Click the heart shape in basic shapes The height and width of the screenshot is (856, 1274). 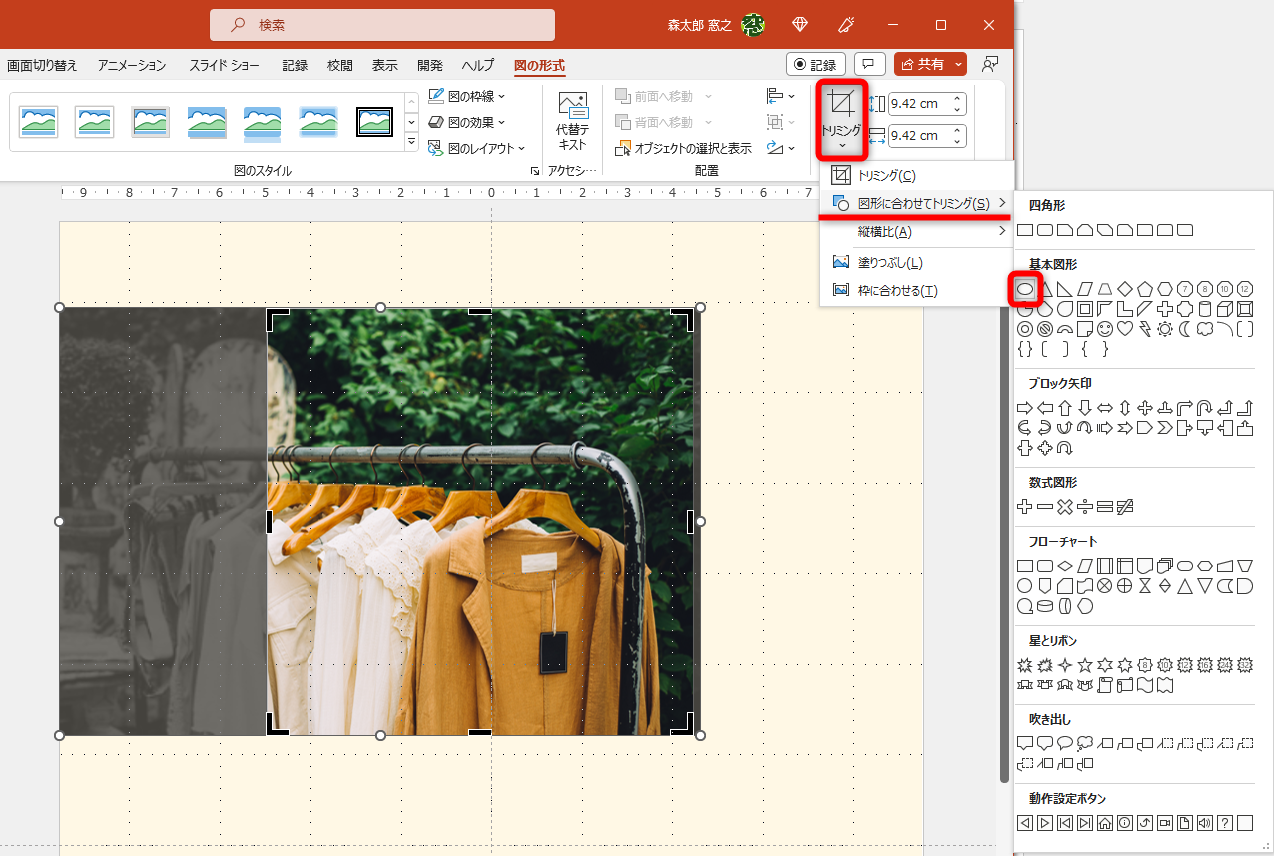pyautogui.click(x=1124, y=328)
